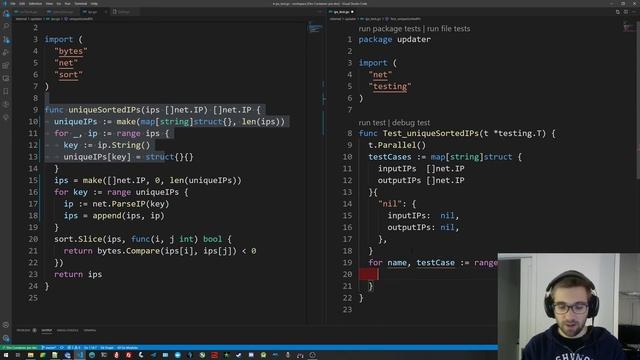Switch to the ips_test.go tab in right editor
Image resolution: width=640 pixels, height=360 pixels.
point(342,12)
